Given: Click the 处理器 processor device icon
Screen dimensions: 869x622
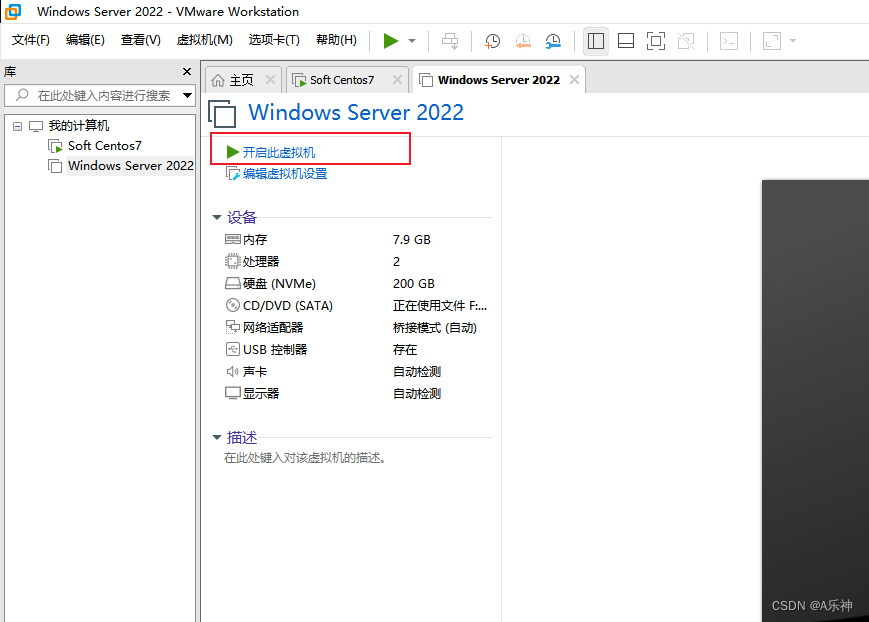Looking at the screenshot, I should point(233,261).
